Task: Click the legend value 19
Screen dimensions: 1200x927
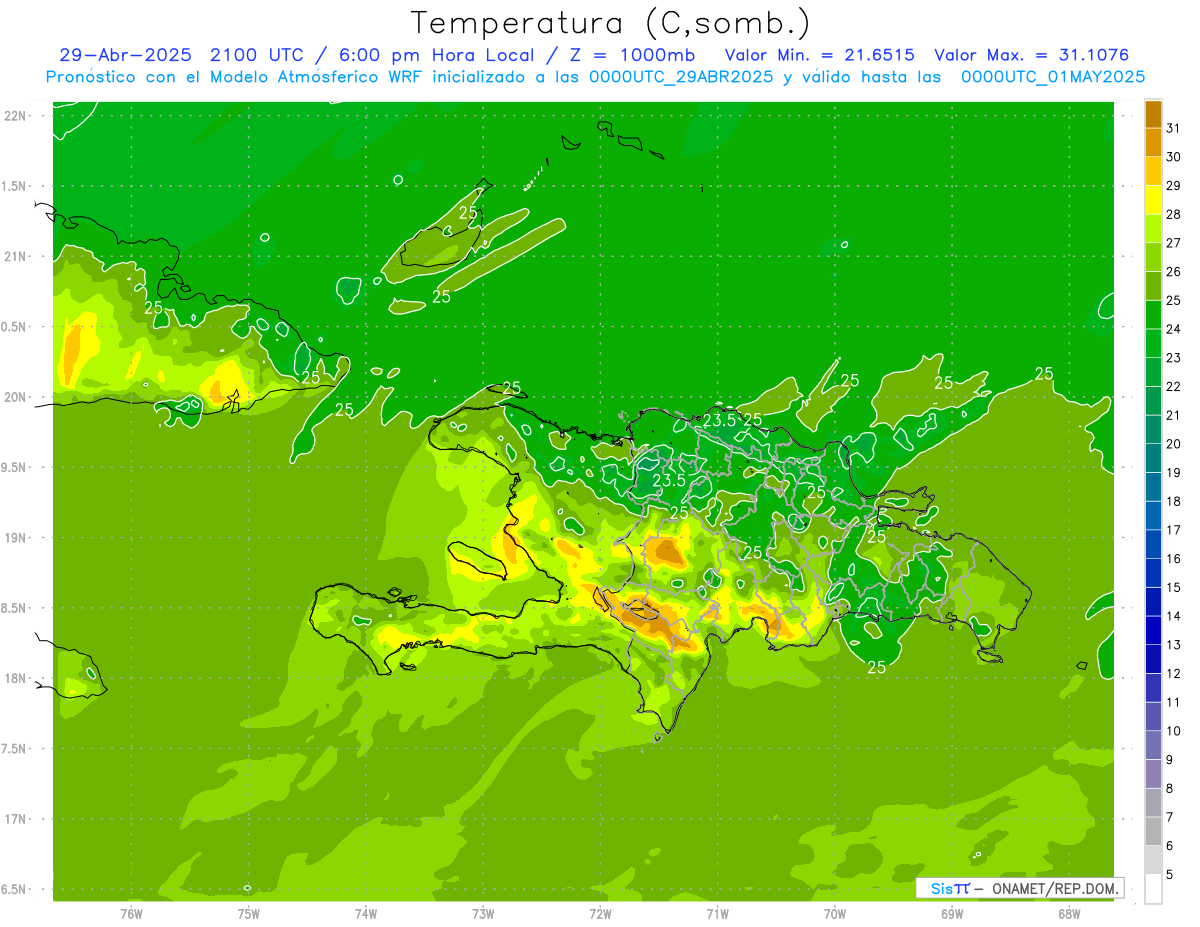Action: (1173, 472)
